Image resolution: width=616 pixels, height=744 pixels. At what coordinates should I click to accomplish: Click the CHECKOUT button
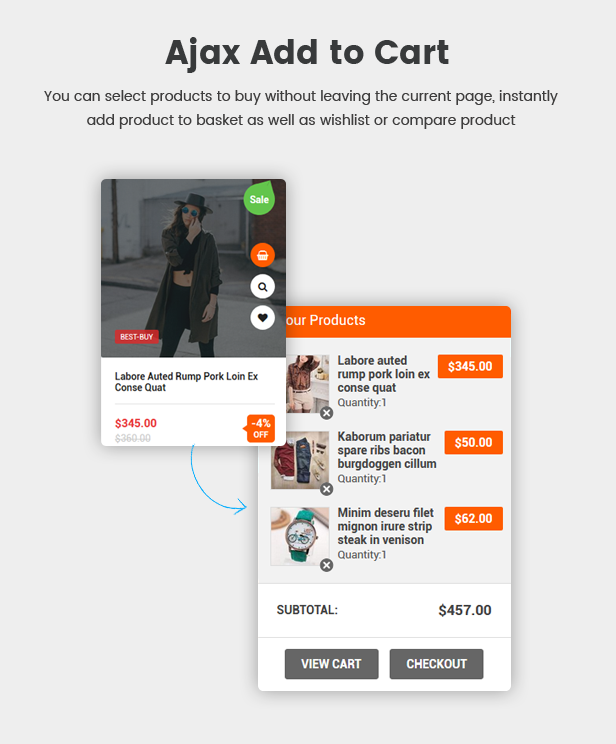click(437, 664)
